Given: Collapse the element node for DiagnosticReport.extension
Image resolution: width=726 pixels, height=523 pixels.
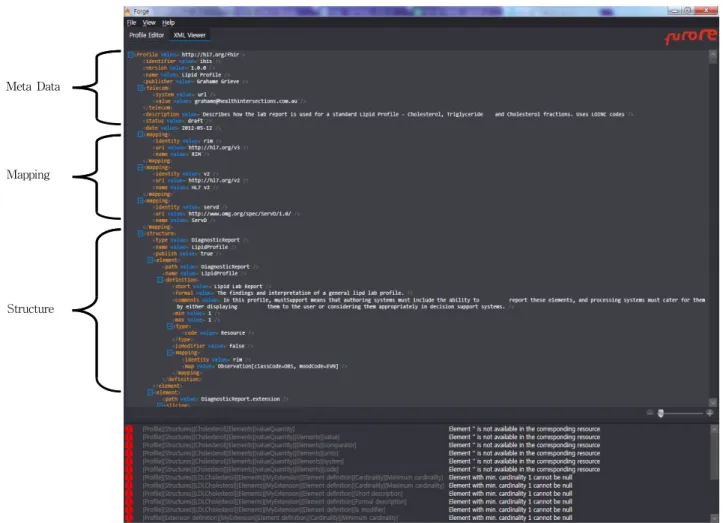Looking at the screenshot, I should (x=150, y=392).
